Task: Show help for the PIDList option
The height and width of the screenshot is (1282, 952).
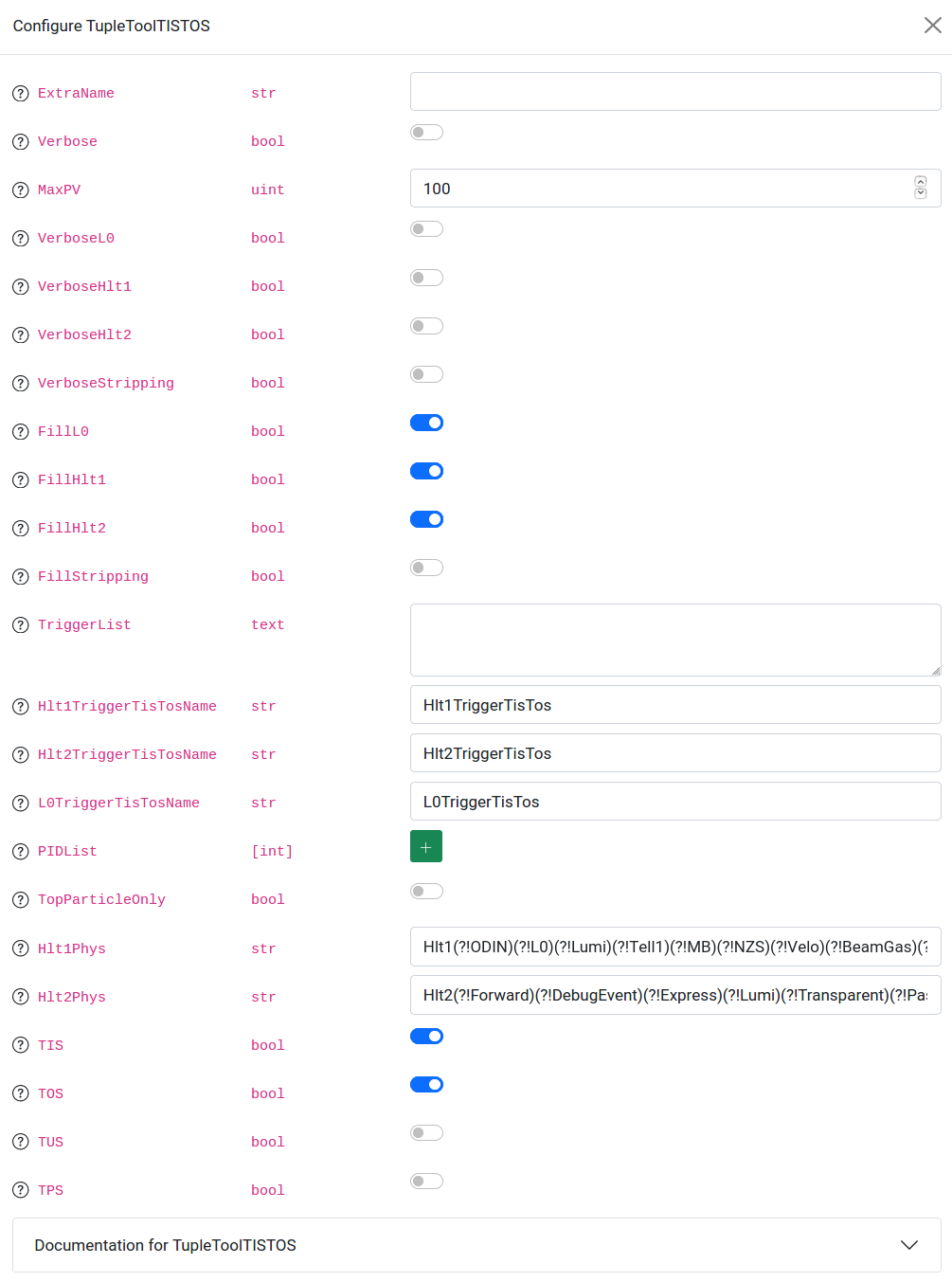Action: 21,852
